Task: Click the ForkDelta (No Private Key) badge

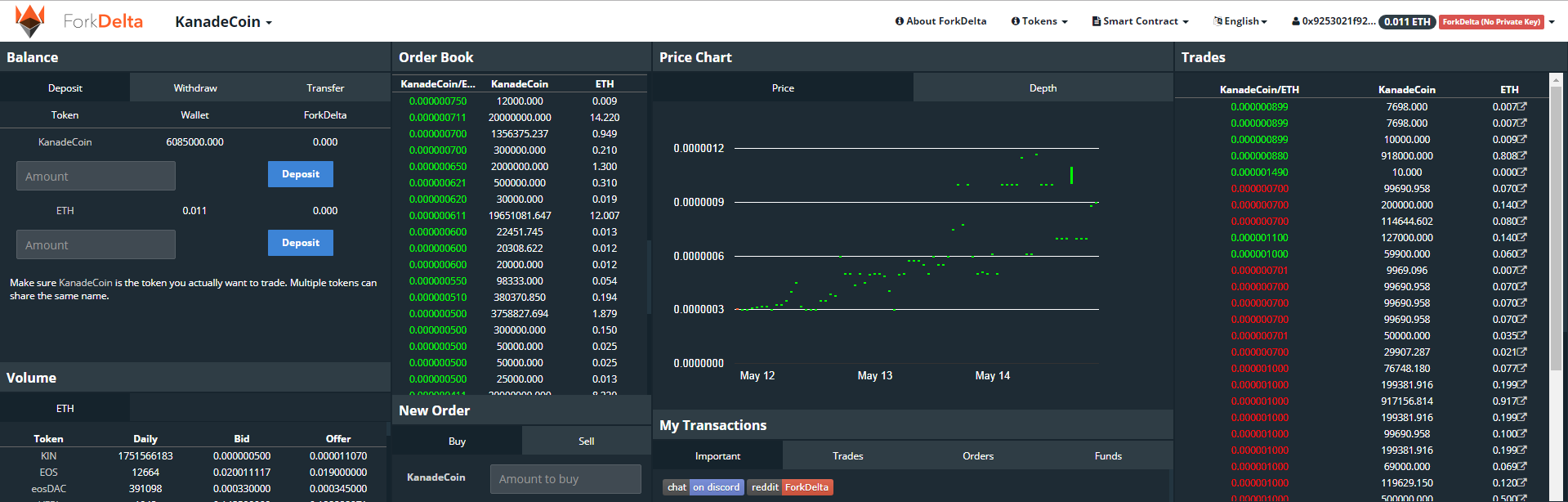Action: (1491, 22)
